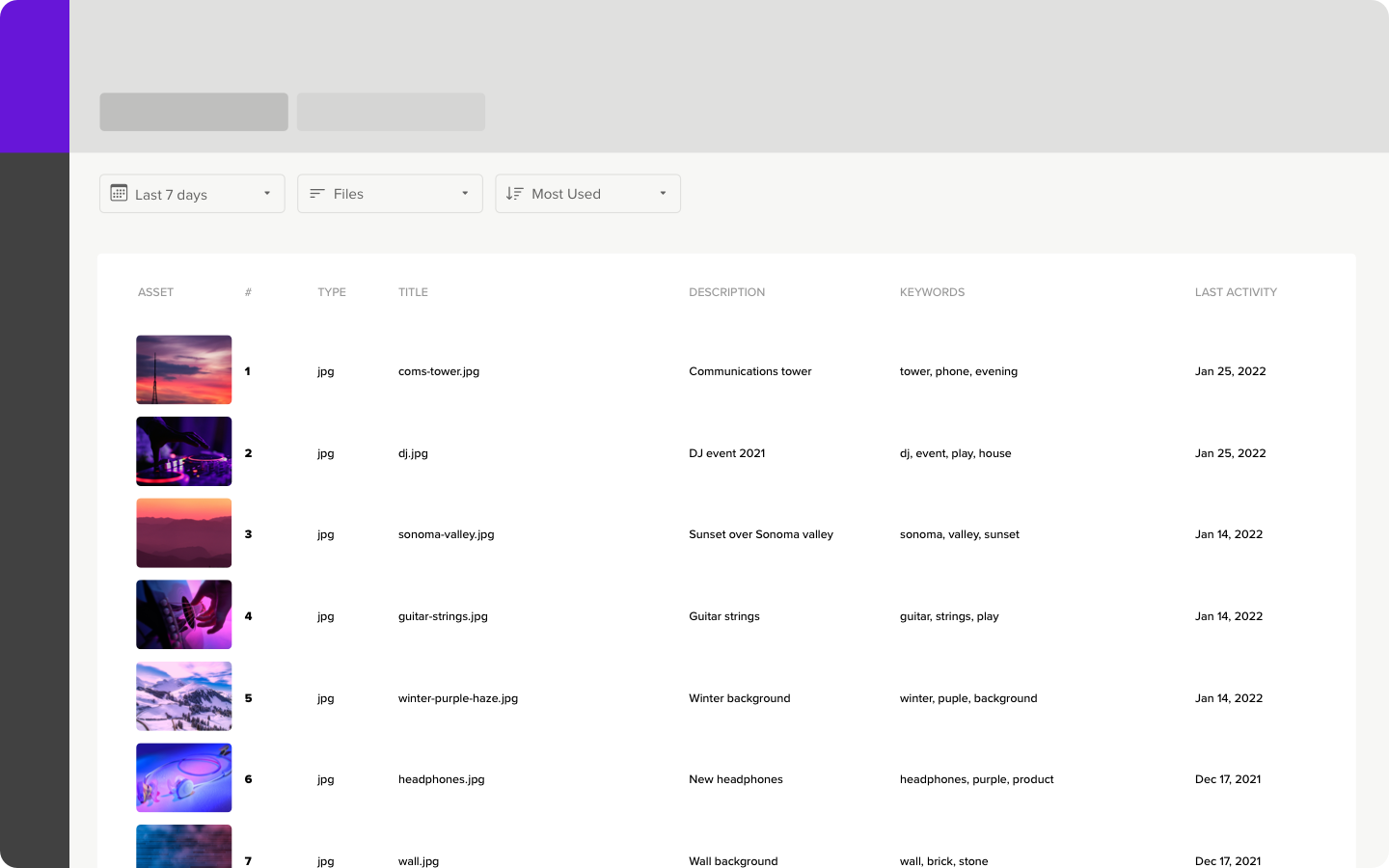Image resolution: width=1389 pixels, height=868 pixels.
Task: Click the purple sidebar logo block
Action: point(35,76)
